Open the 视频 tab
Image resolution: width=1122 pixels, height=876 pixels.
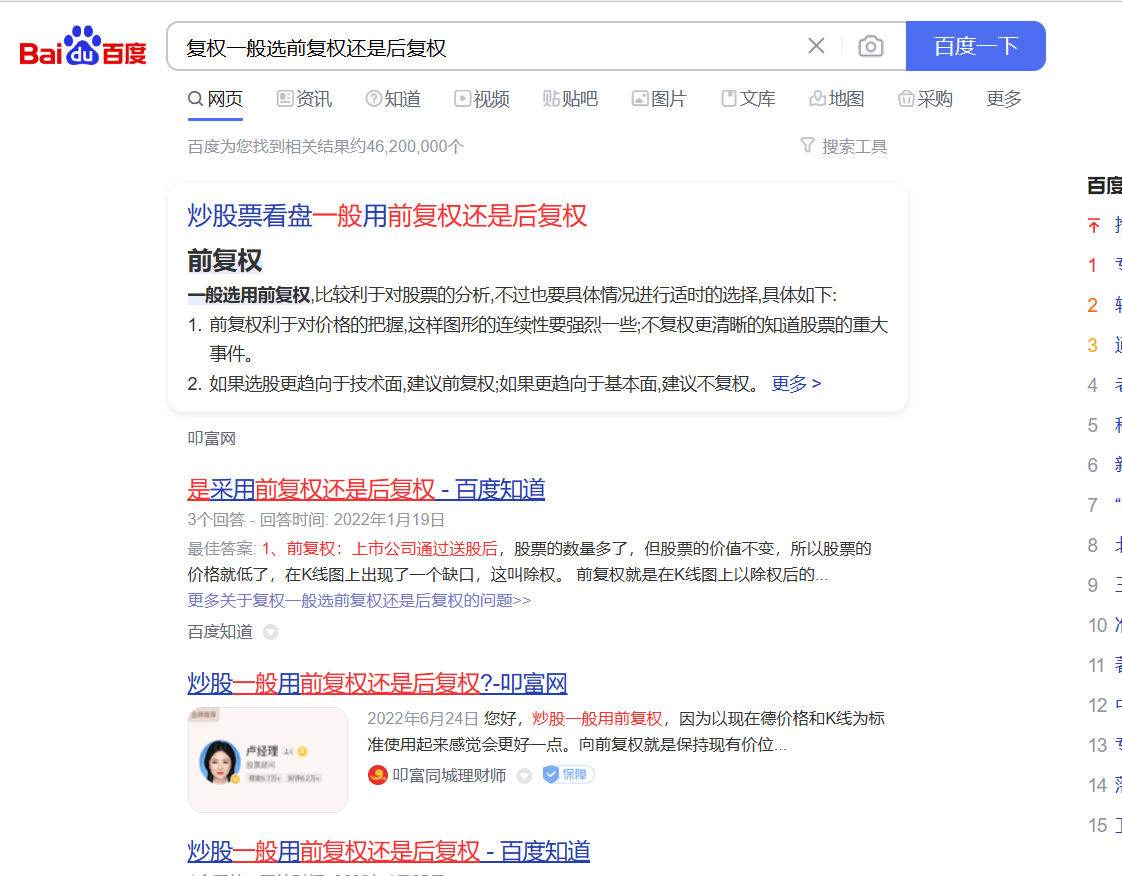(x=482, y=99)
